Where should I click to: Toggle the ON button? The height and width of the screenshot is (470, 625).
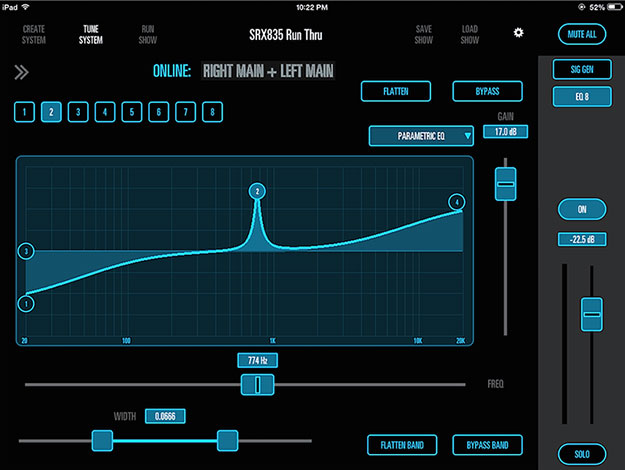(582, 209)
